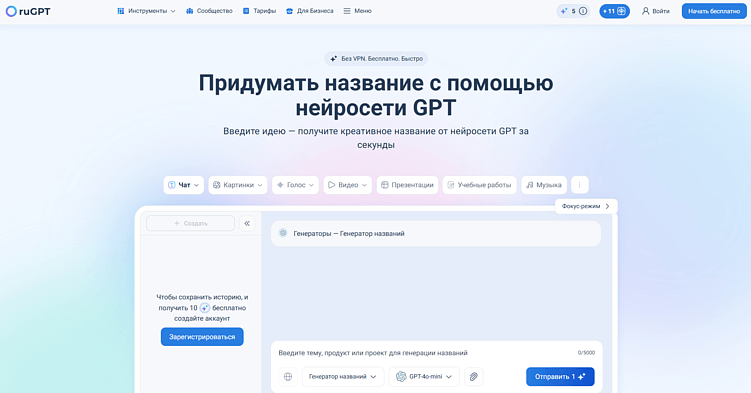Click Отправить 1 send button
Screen dimensions: 751x393
click(x=560, y=377)
